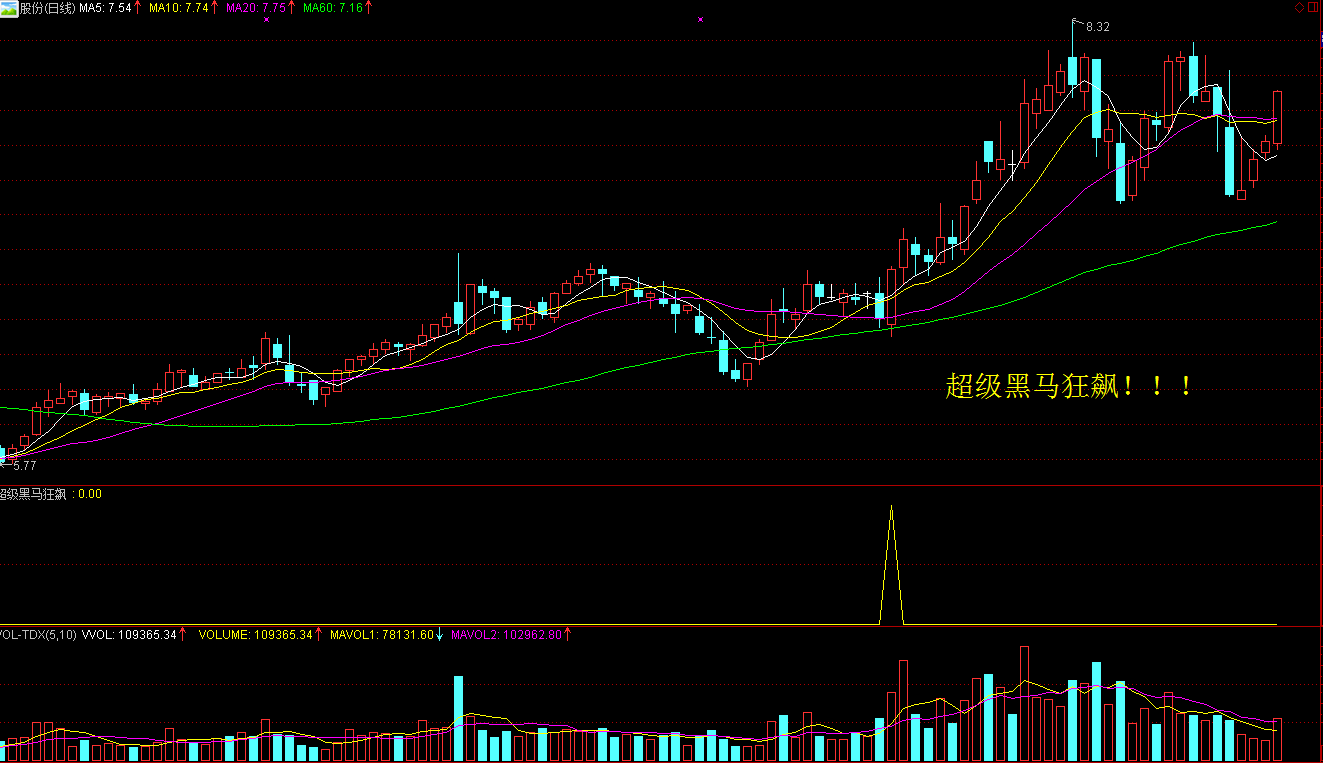The image size is (1323, 763).
Task: Click the split-panel icon at chart top-right
Action: pyautogui.click(x=1313, y=7)
